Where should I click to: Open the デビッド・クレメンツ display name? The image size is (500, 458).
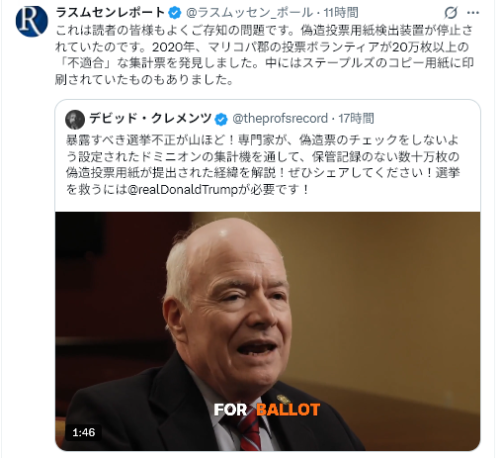pos(150,118)
